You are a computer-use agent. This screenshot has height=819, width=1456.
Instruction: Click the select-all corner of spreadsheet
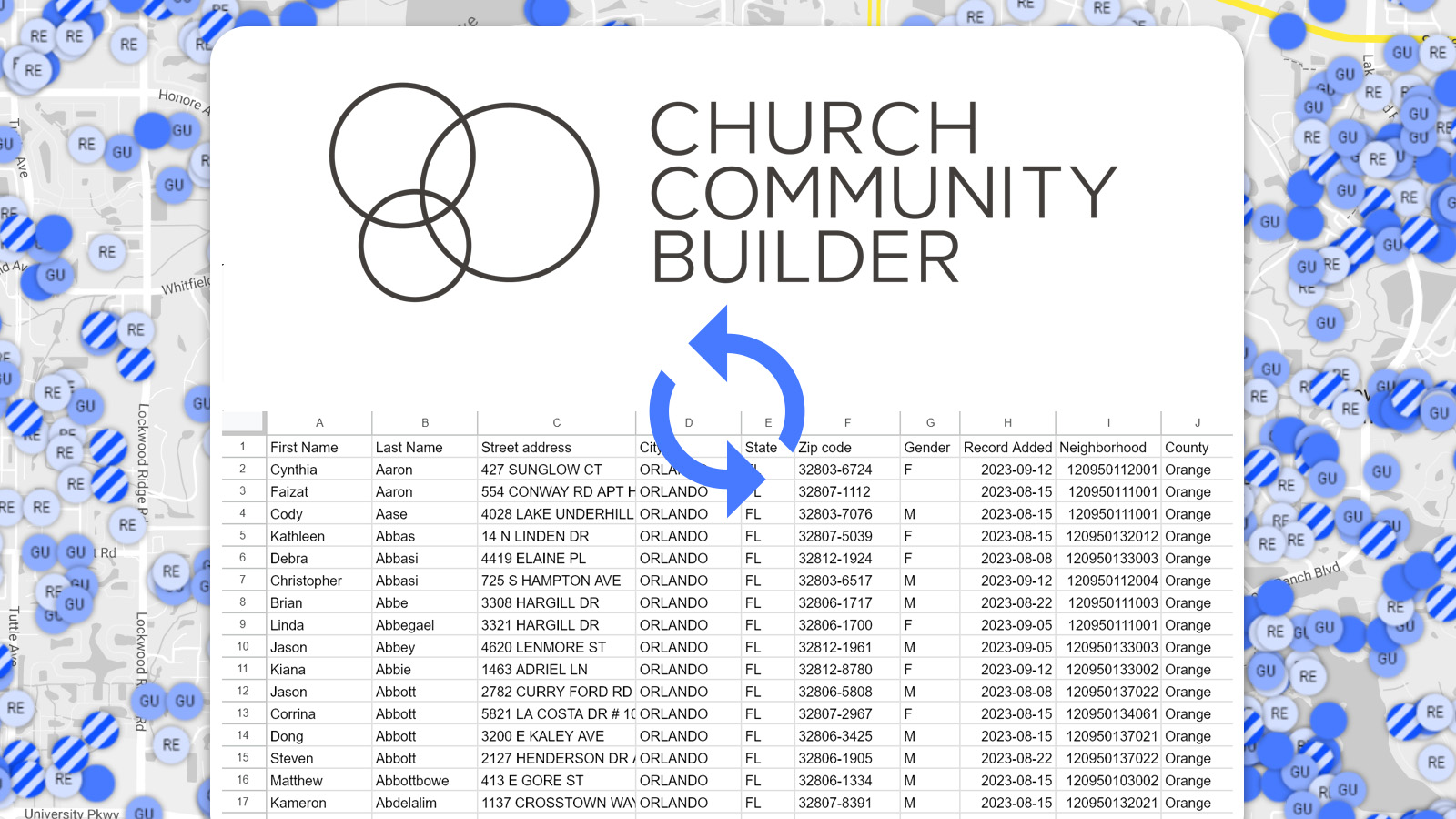click(243, 422)
